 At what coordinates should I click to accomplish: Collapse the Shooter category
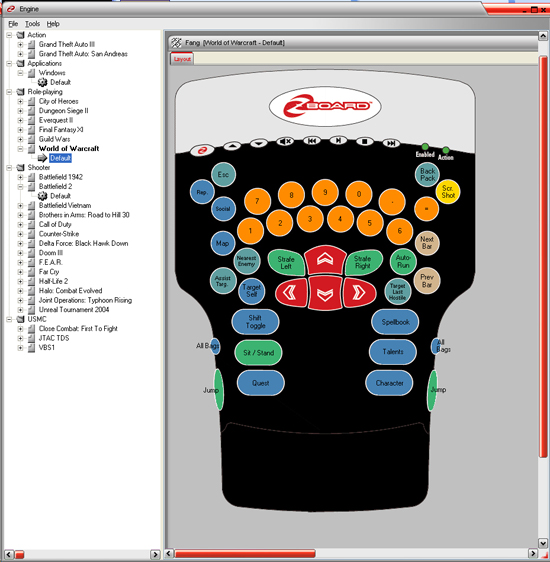click(9, 167)
